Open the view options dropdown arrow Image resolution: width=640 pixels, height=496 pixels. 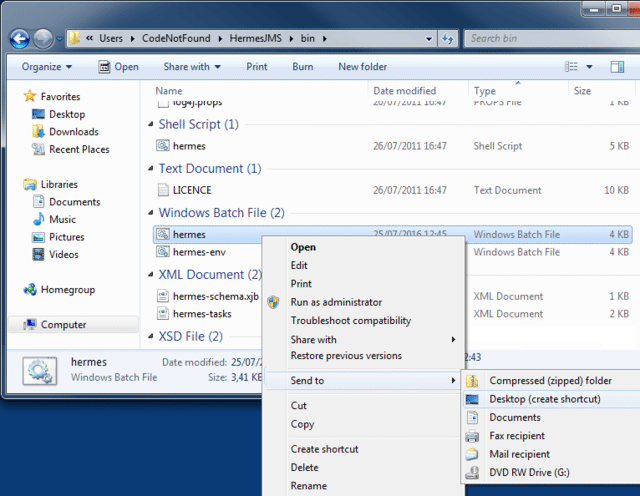click(x=589, y=67)
